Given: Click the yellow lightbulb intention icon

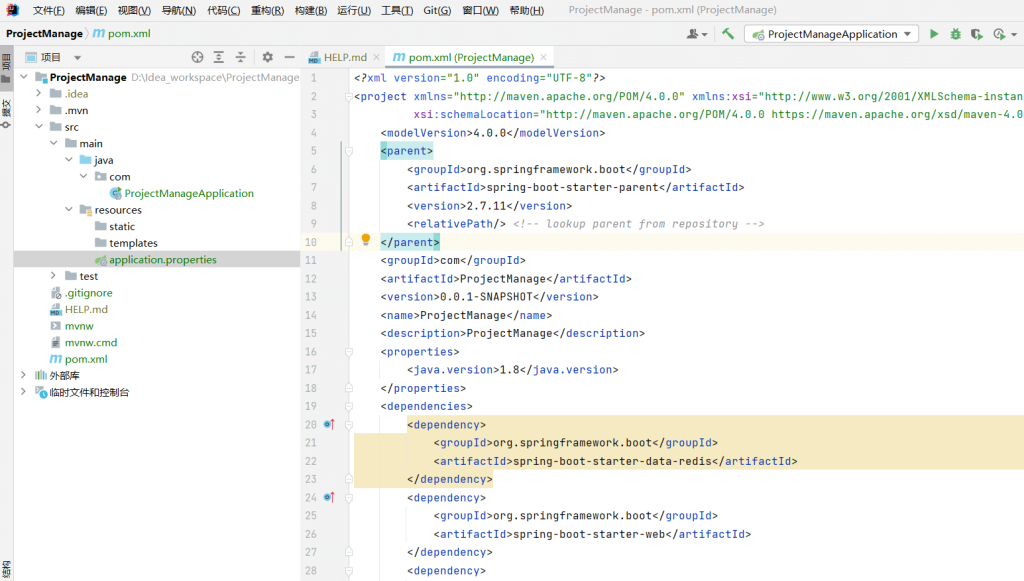Looking at the screenshot, I should point(366,240).
